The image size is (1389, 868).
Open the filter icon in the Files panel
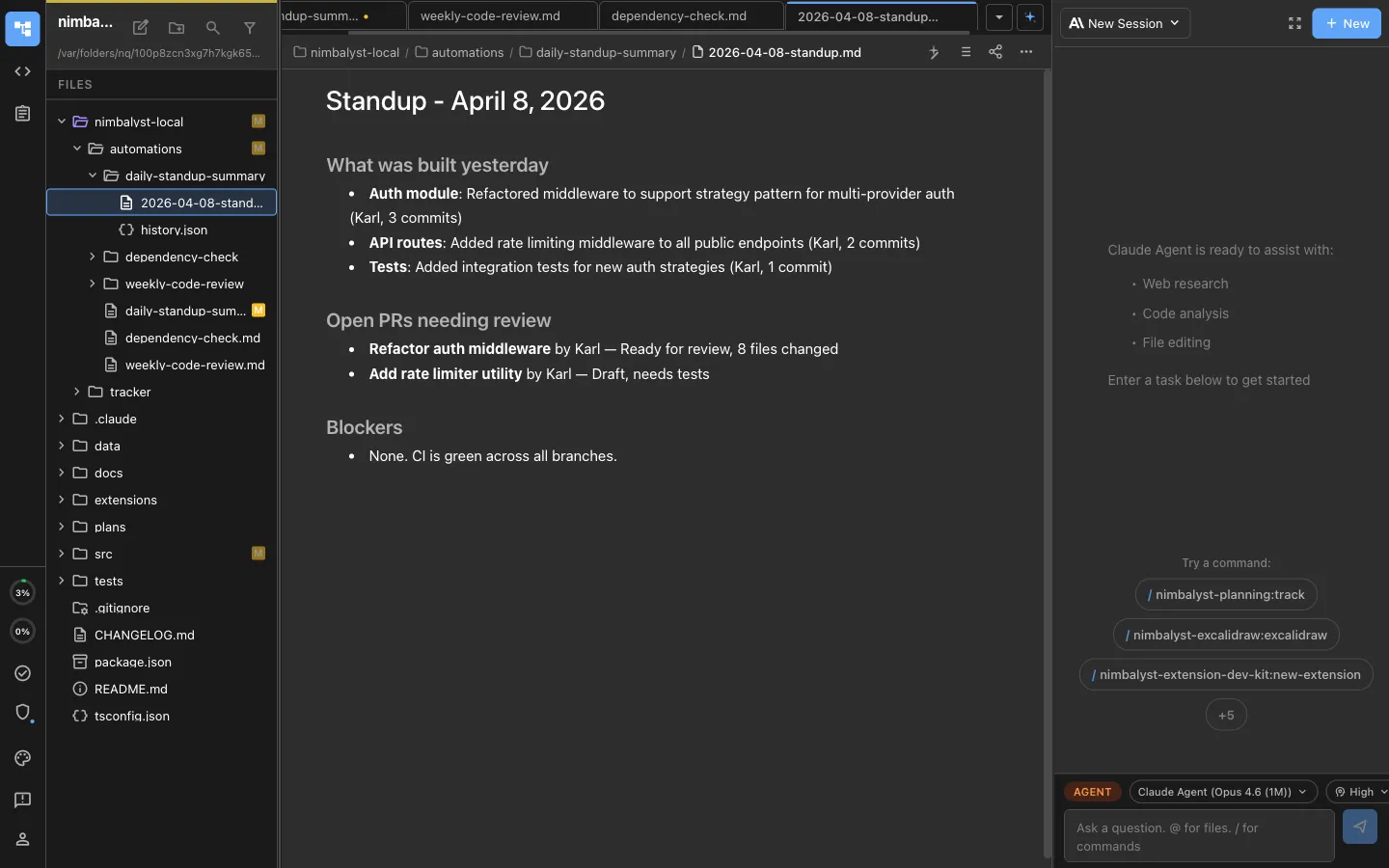pos(250,28)
